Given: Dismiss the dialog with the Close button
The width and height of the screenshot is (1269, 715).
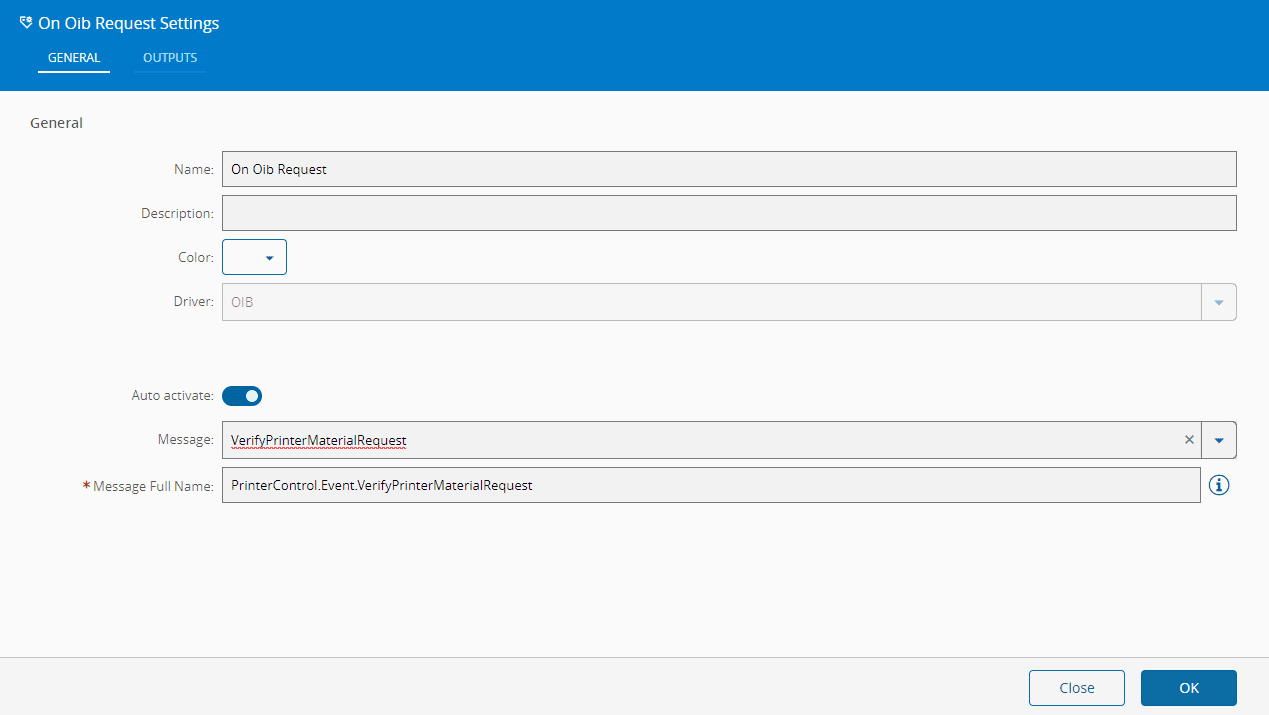Looking at the screenshot, I should (1077, 688).
